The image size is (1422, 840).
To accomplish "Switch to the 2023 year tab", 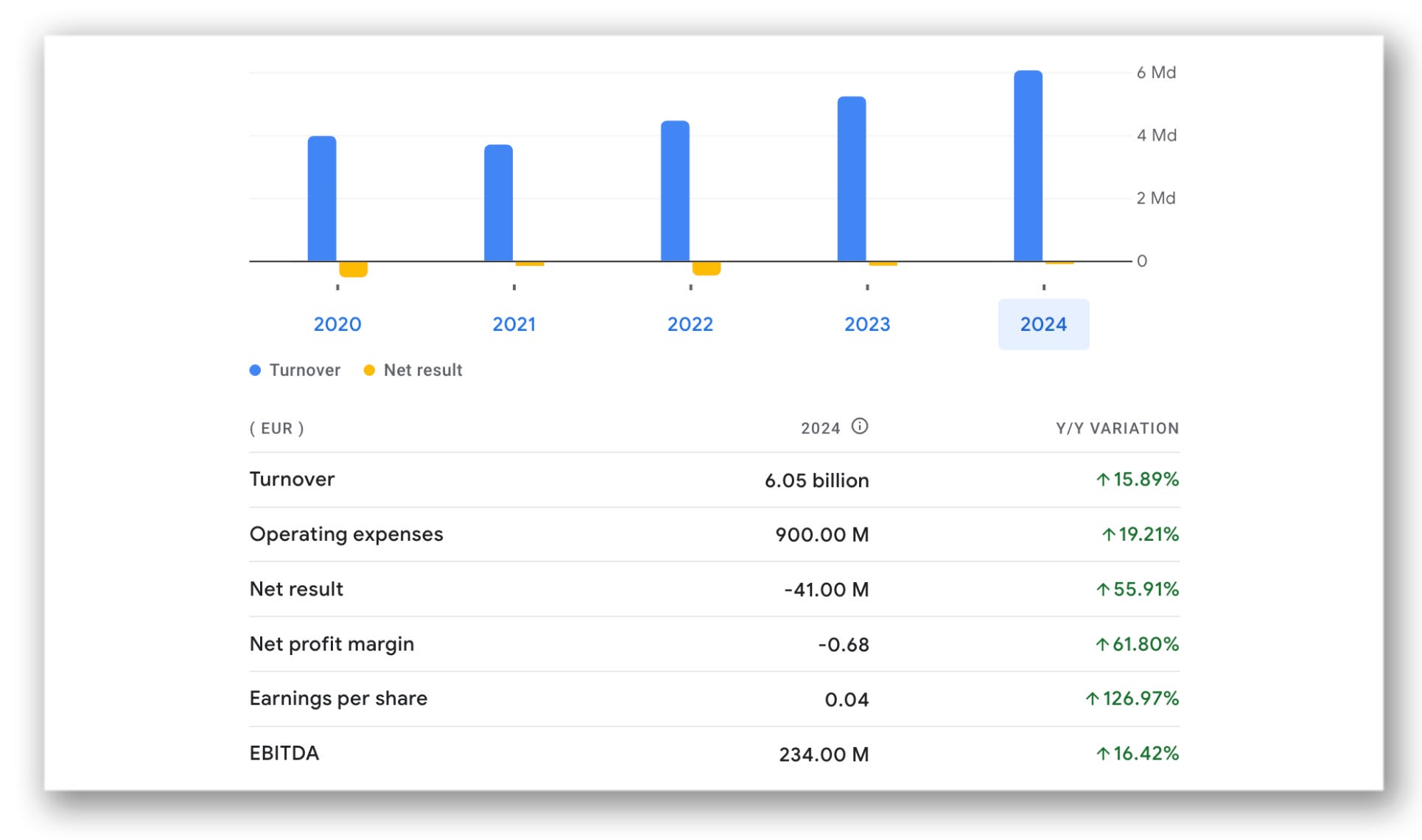I will (x=866, y=324).
